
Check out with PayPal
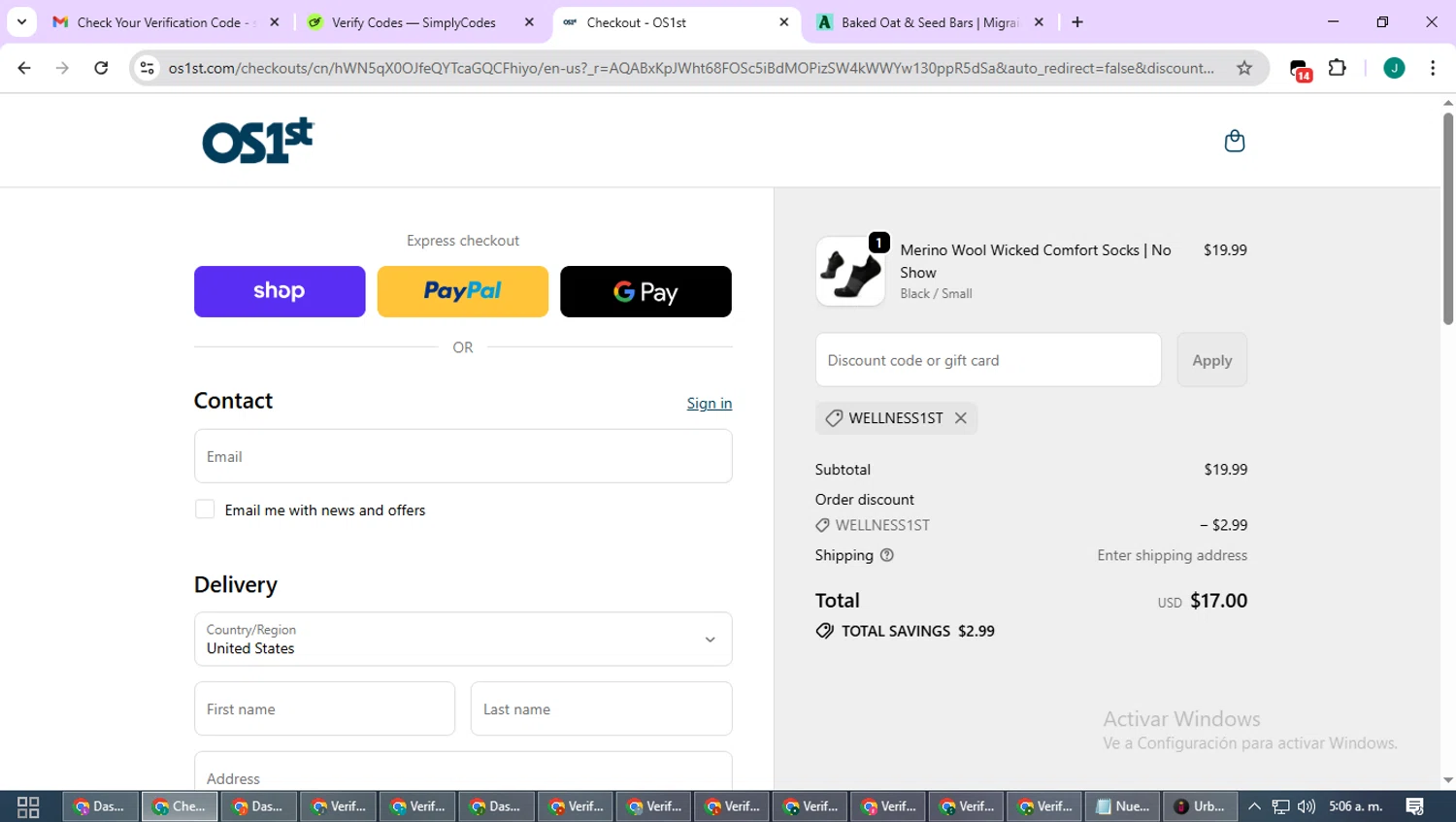click(x=462, y=291)
